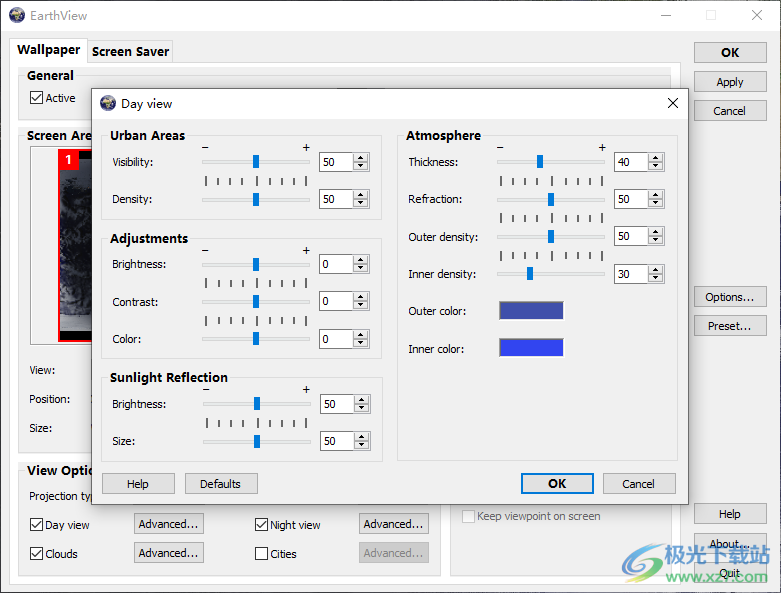
Task: Increase Atmosphere Thickness with up arrow
Action: (655, 158)
